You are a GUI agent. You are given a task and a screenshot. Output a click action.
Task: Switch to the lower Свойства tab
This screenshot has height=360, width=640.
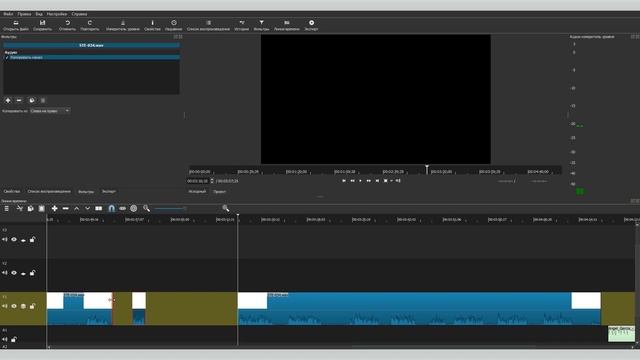coord(12,191)
